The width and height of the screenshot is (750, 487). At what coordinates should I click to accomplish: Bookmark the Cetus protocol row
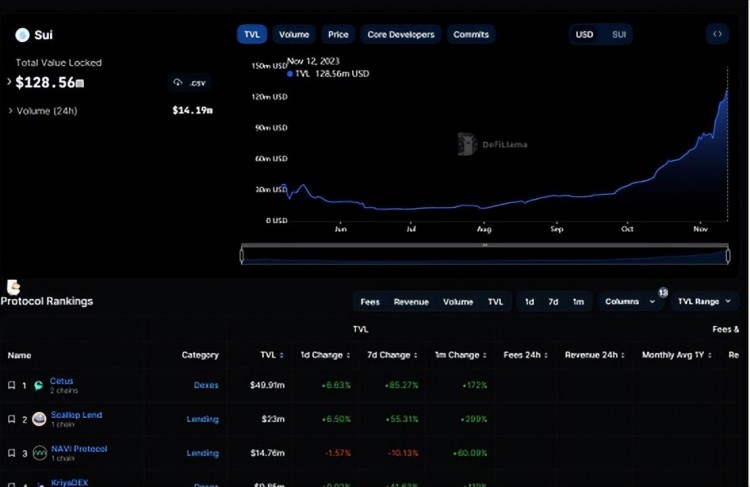[x=11, y=385]
